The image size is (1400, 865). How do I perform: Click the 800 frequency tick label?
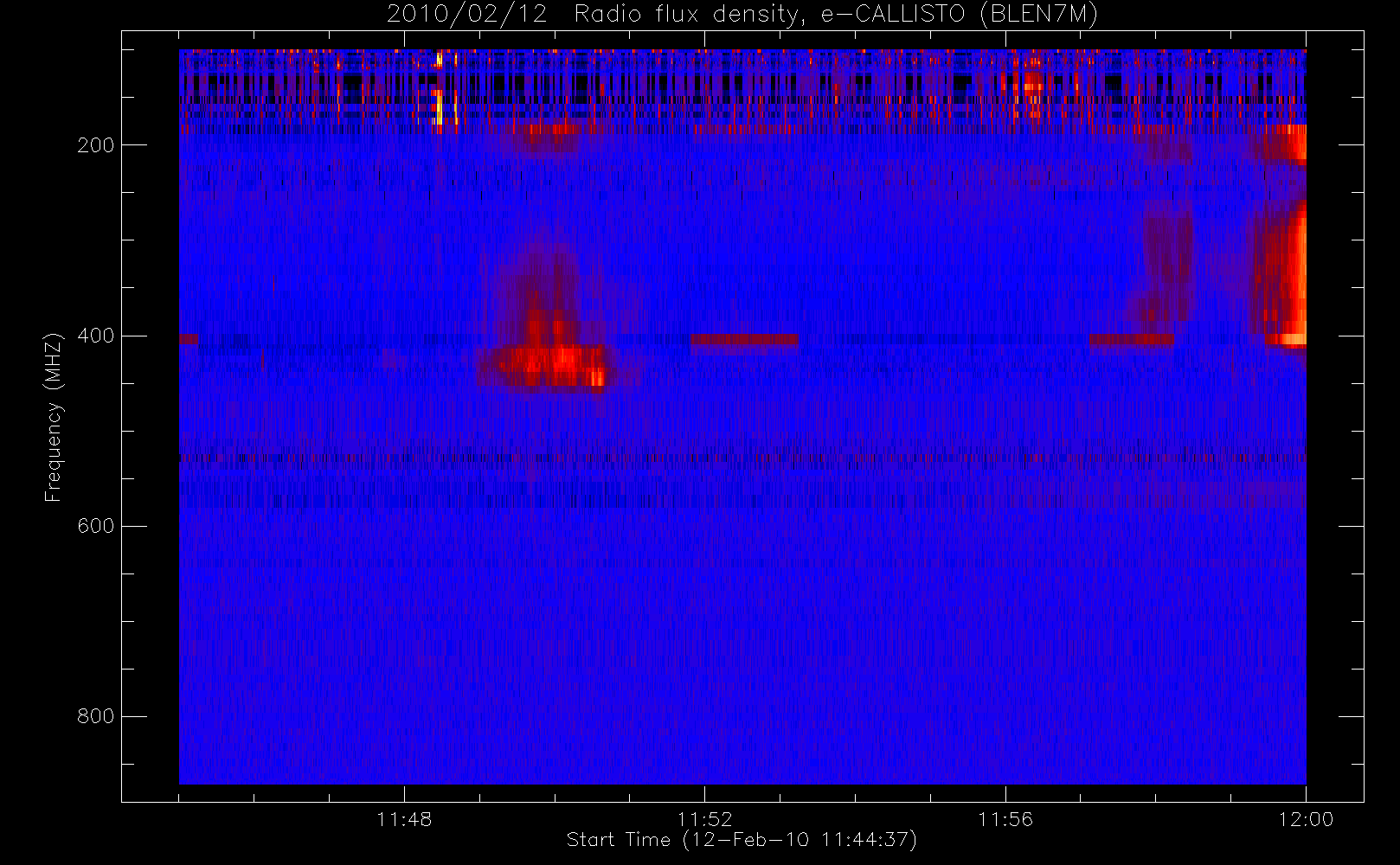click(96, 716)
